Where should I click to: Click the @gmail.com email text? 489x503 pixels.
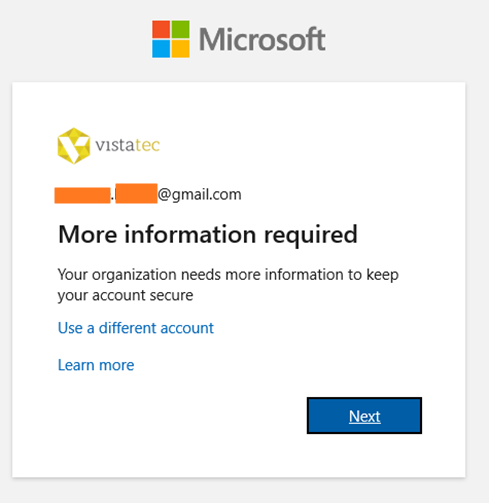point(200,194)
